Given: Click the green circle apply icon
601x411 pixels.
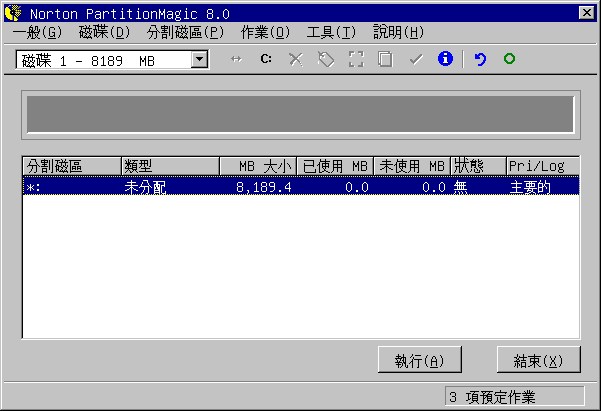Looking at the screenshot, I should pyautogui.click(x=509, y=59).
